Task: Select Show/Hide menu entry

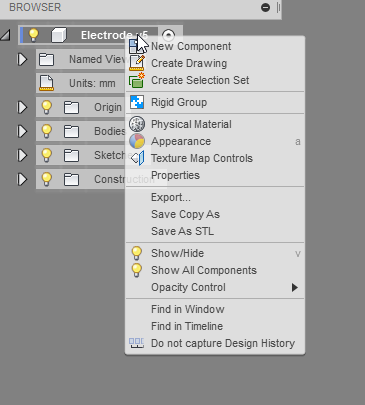Action: pos(215,253)
